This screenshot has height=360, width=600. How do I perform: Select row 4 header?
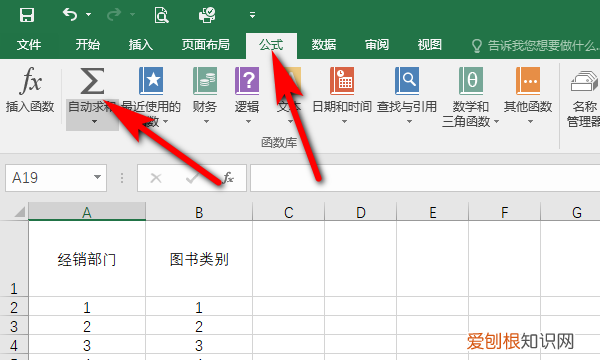(x=14, y=345)
